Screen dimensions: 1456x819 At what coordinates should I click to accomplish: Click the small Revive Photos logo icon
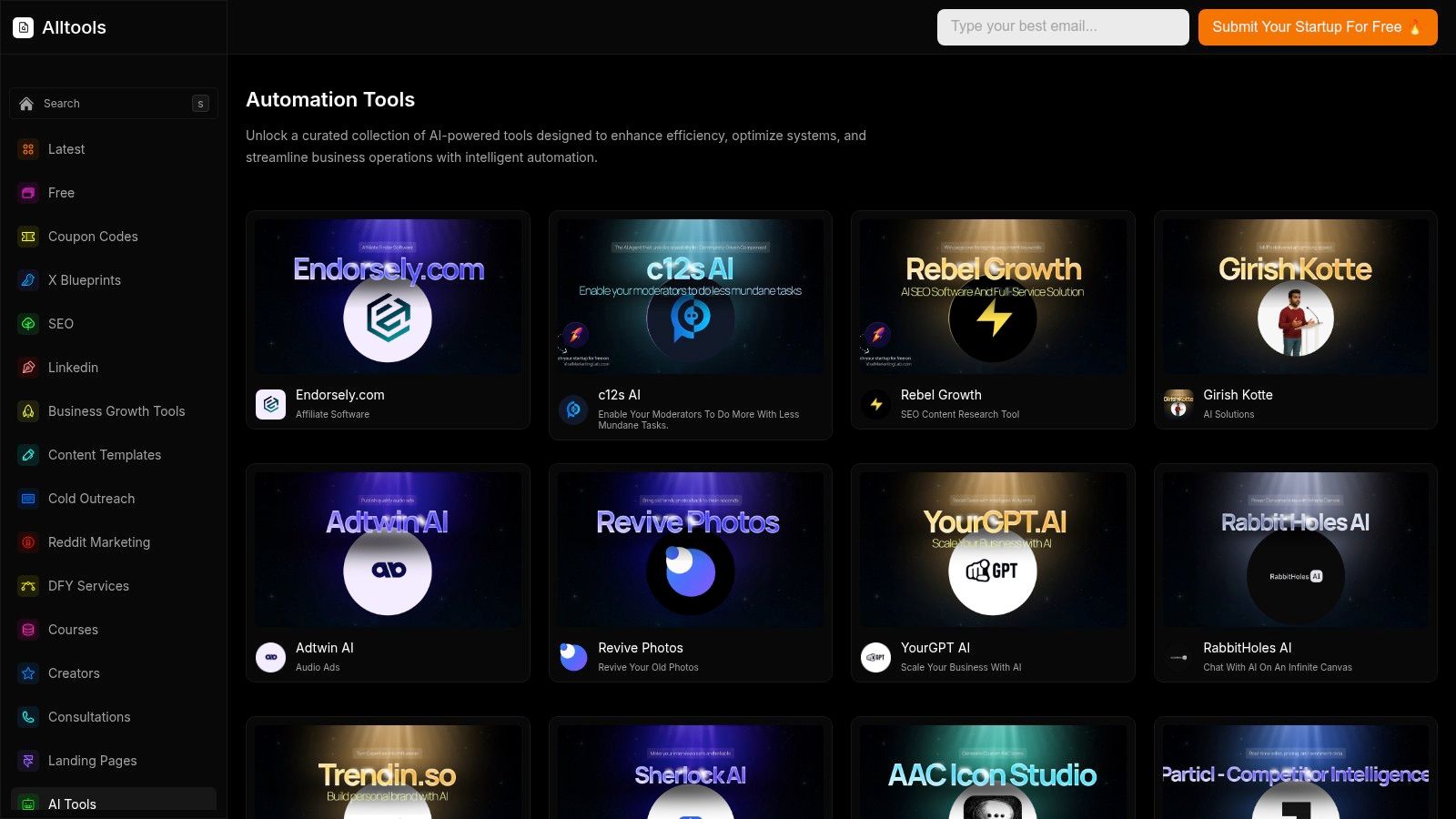pyautogui.click(x=573, y=657)
